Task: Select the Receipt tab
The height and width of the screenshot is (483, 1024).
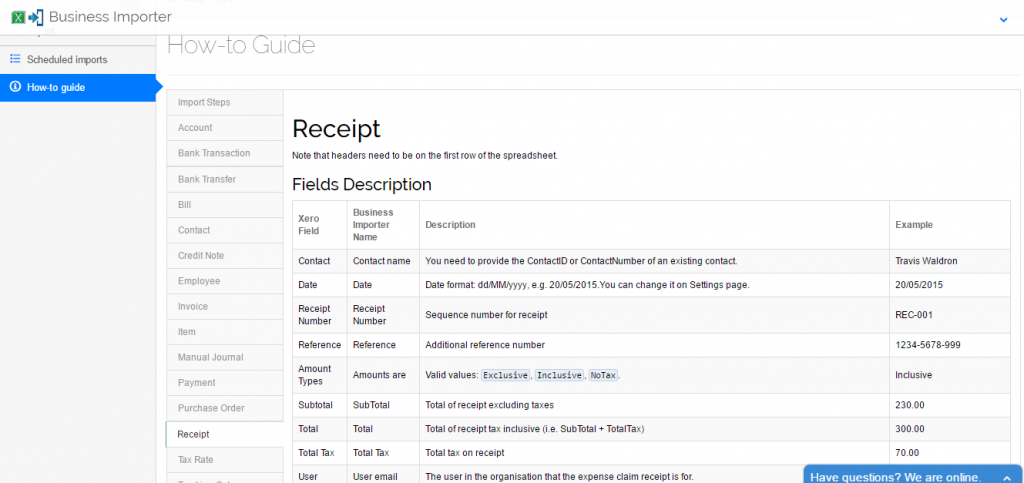Action: [225, 434]
